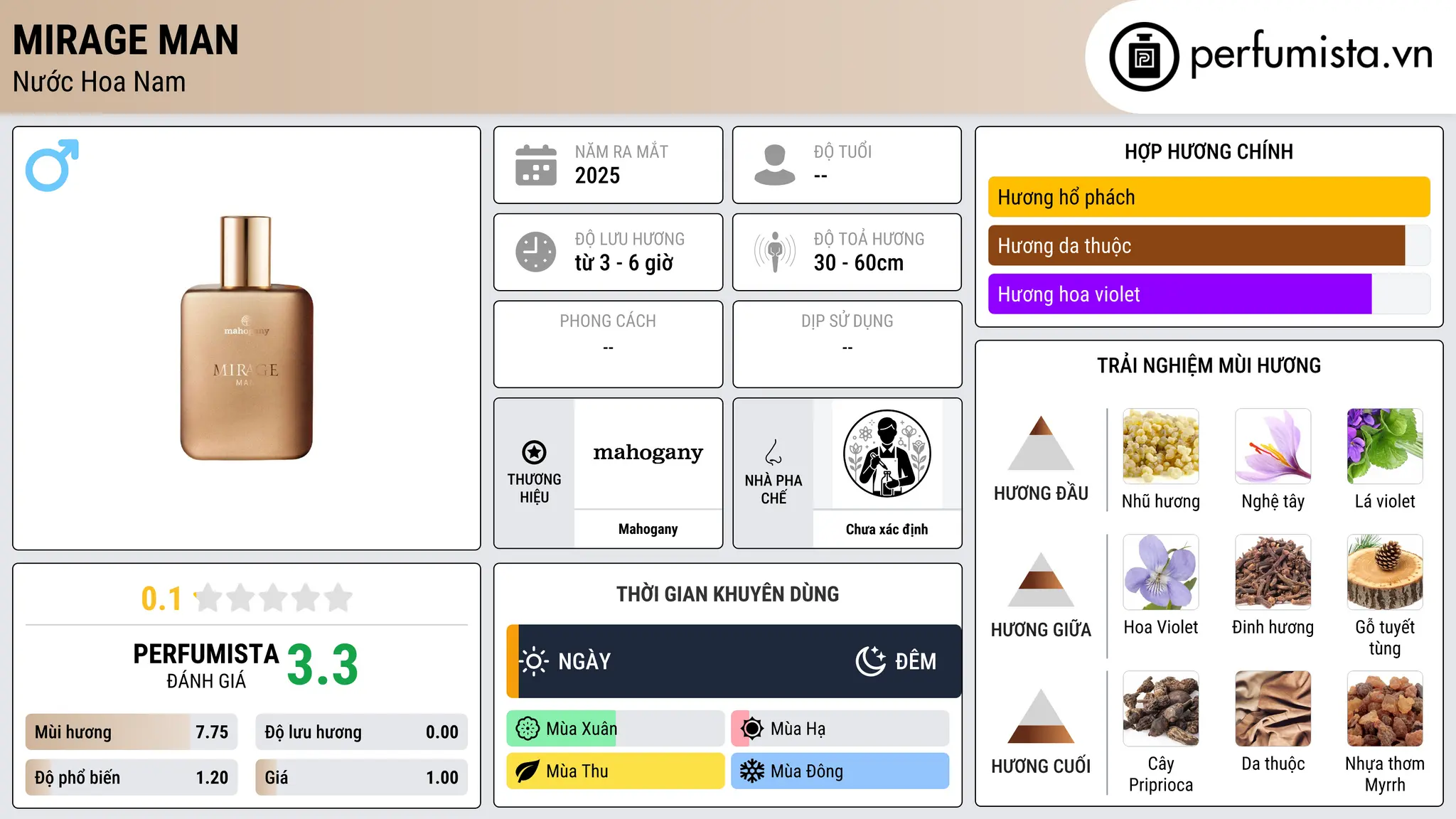Click the Hương đầu pyramid icon
This screenshot has width=1456, height=819.
point(1041,443)
